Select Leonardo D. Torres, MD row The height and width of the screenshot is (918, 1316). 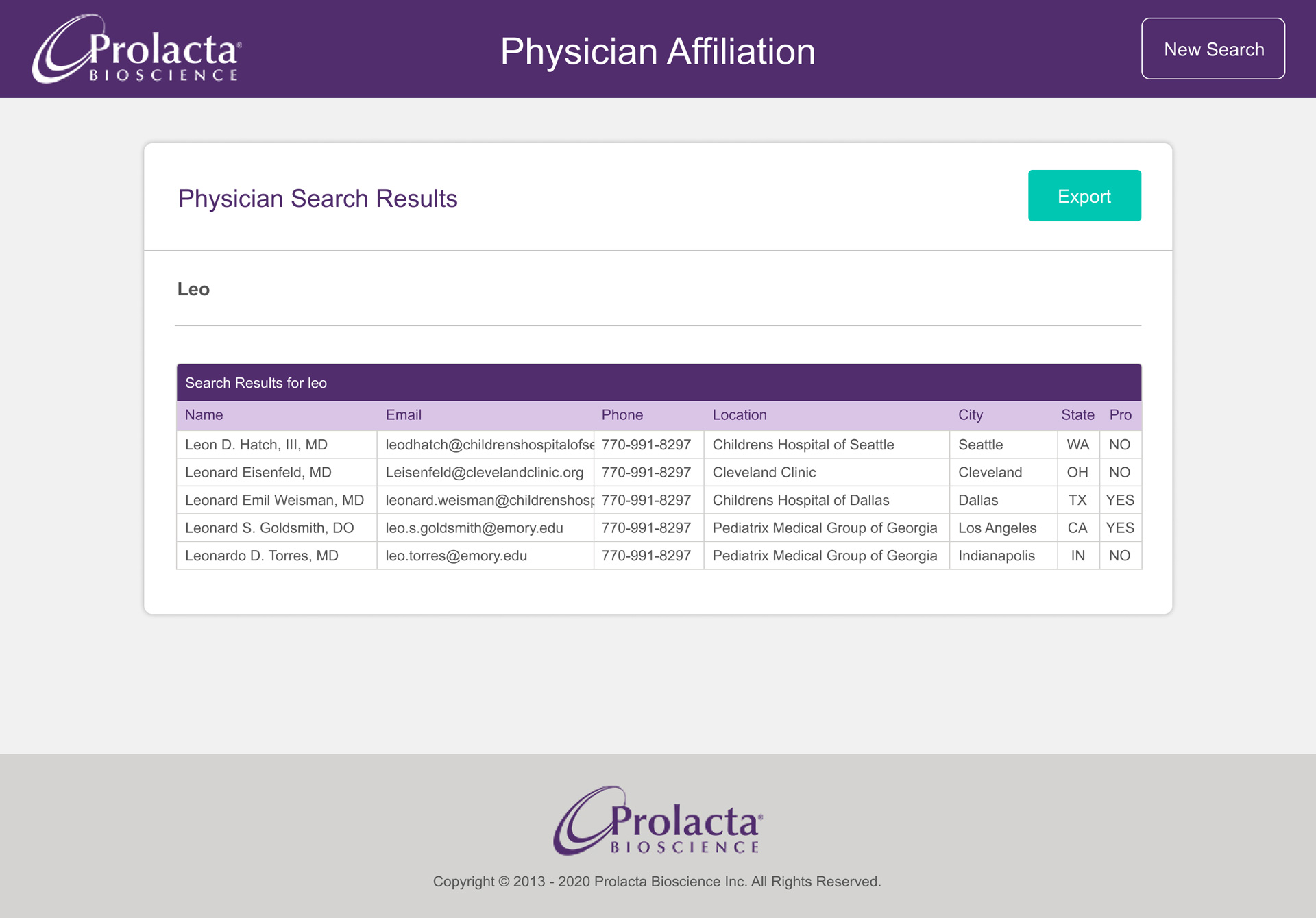[659, 556]
